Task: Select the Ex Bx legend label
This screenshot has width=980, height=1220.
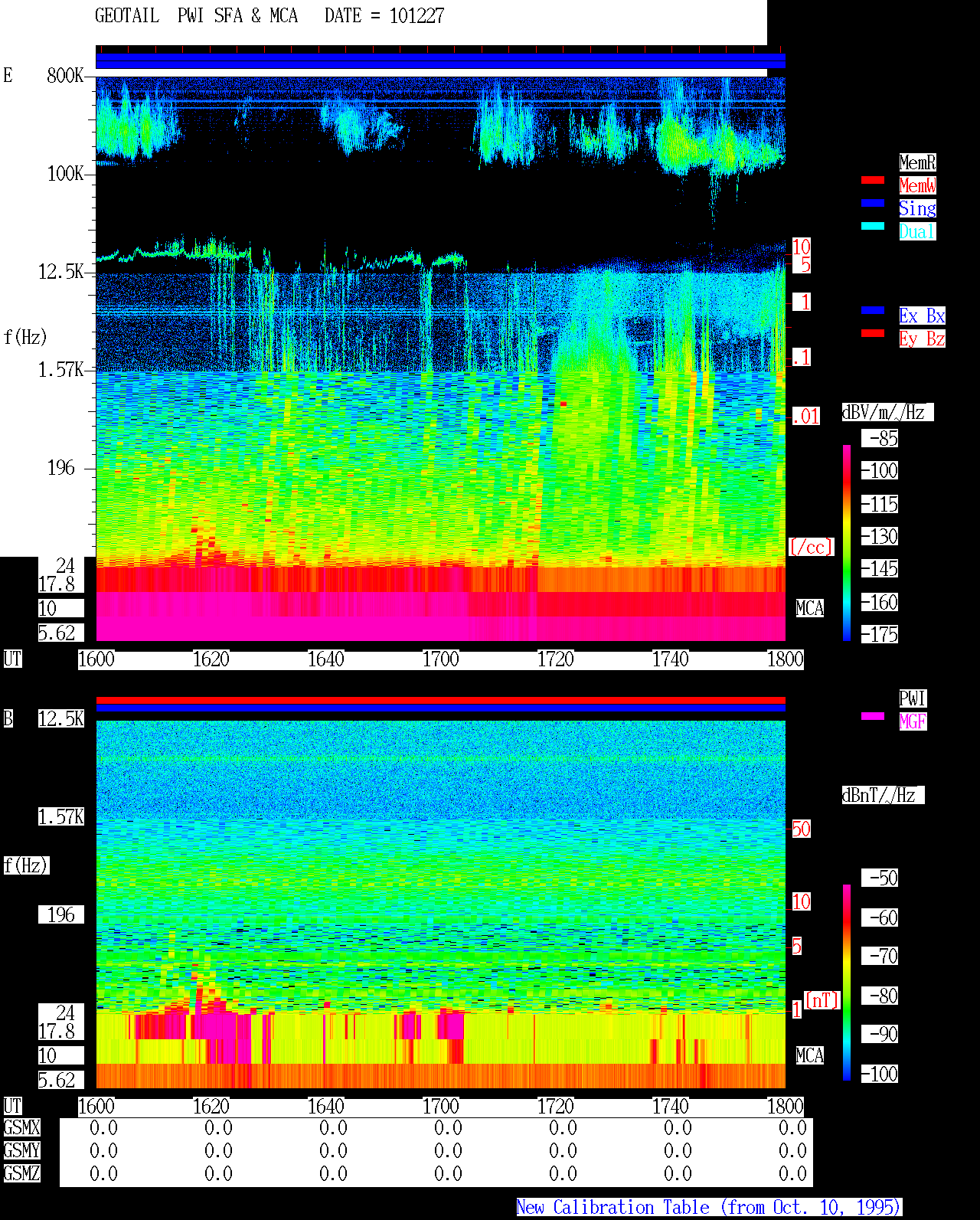Action: point(922,316)
